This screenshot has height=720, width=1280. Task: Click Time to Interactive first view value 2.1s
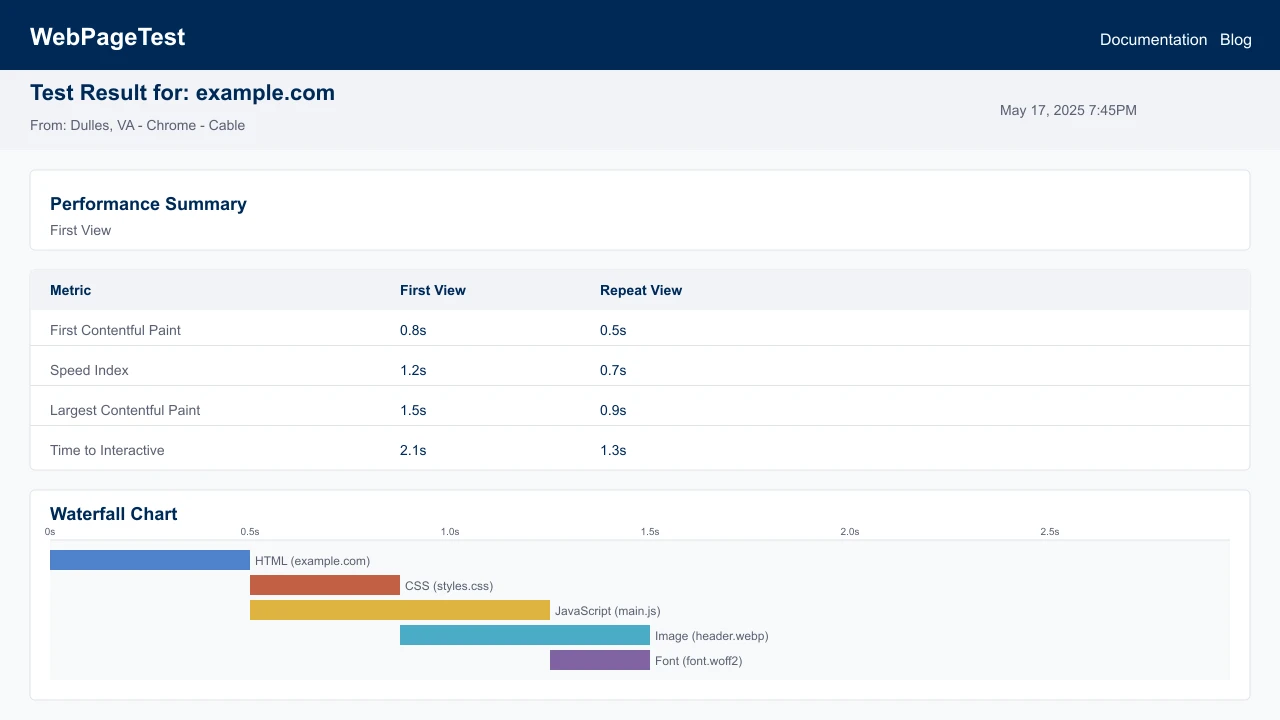click(413, 450)
